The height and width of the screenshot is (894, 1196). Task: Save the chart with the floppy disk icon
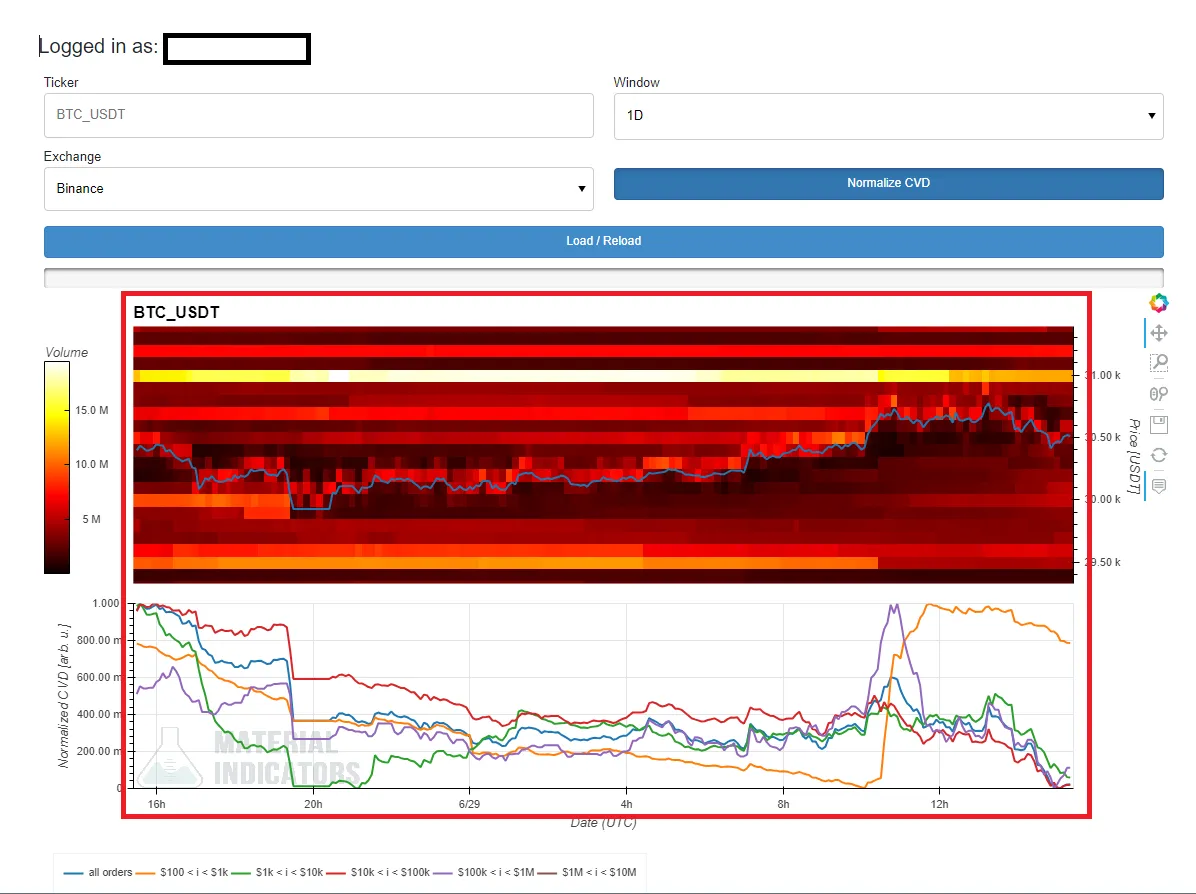(x=1159, y=425)
